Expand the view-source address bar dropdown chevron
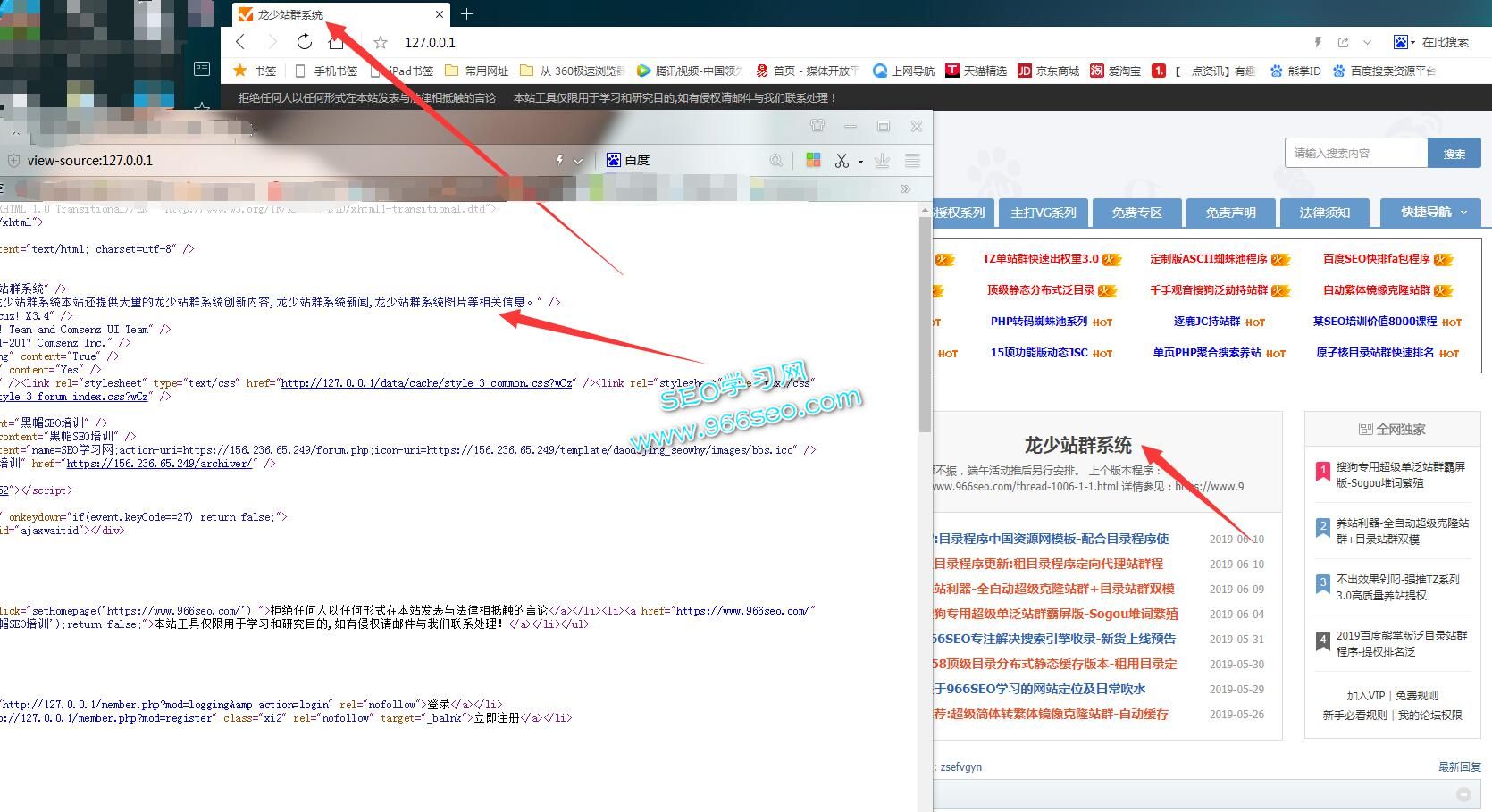 pyautogui.click(x=578, y=161)
